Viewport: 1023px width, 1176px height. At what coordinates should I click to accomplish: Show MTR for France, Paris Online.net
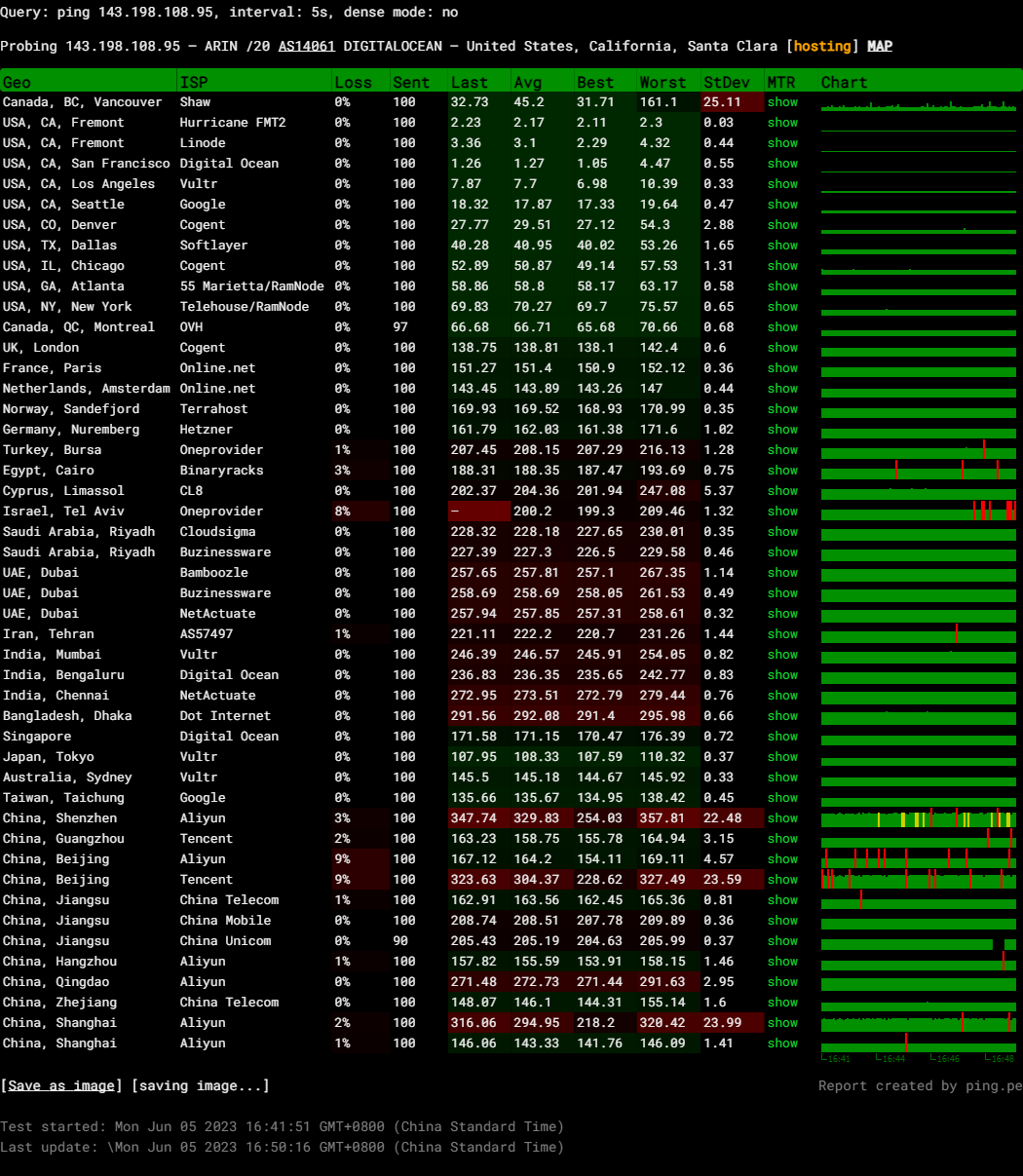pos(782,367)
